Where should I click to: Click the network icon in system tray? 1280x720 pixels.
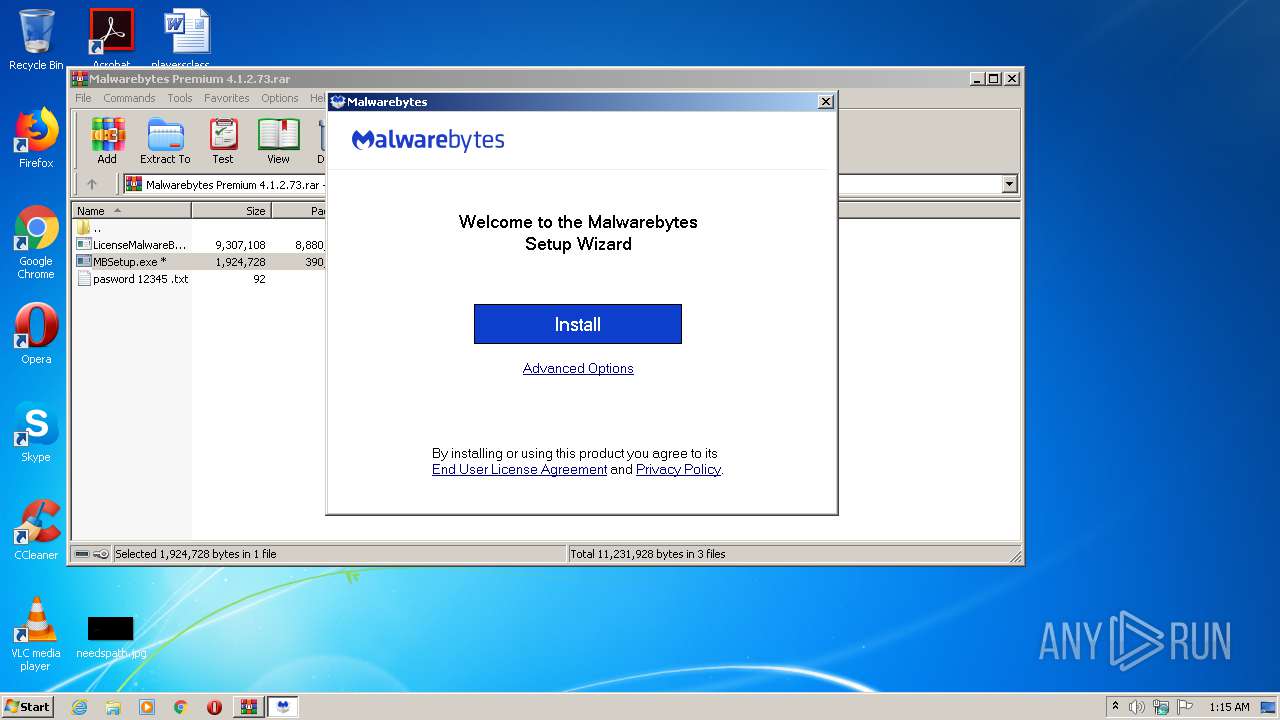pyautogui.click(x=1161, y=707)
